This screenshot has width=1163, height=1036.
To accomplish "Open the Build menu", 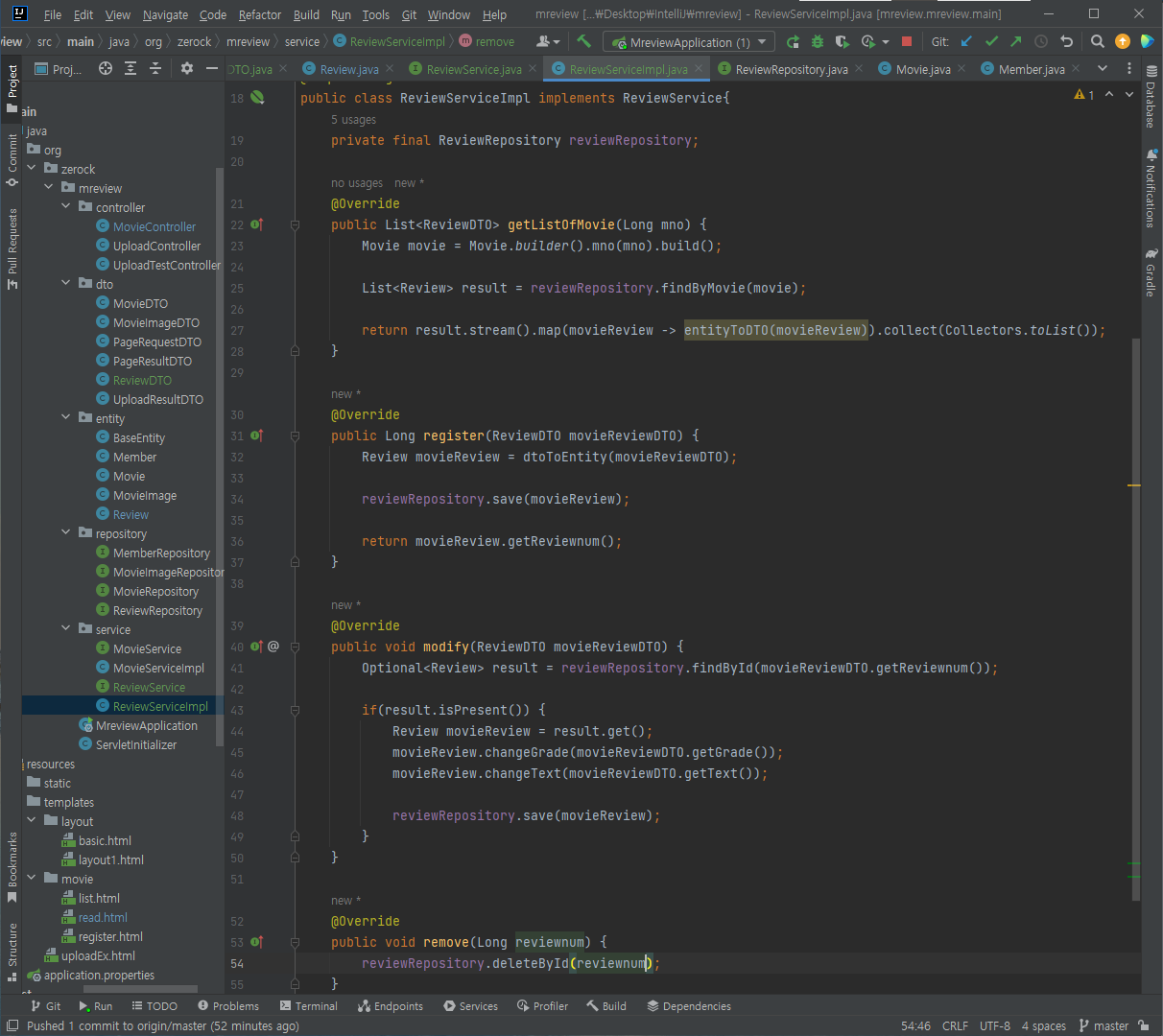I will click(x=306, y=14).
